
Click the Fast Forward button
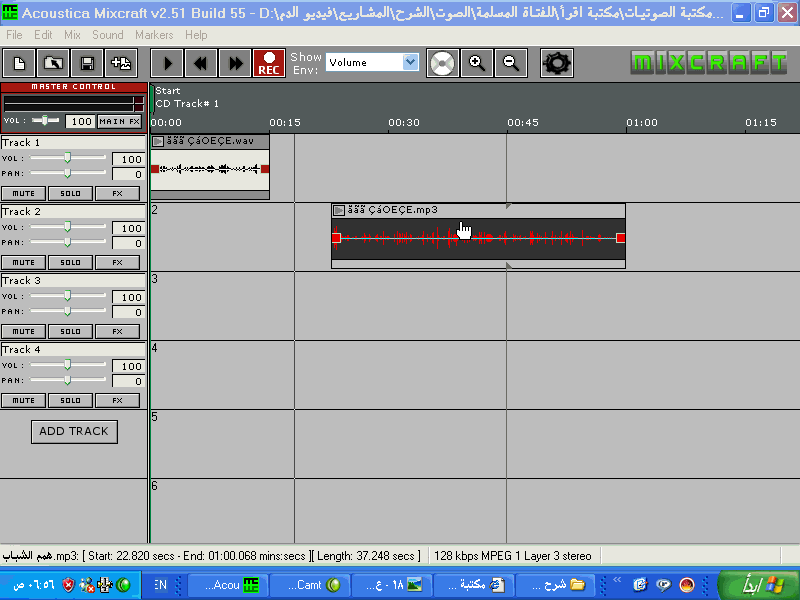click(x=235, y=63)
